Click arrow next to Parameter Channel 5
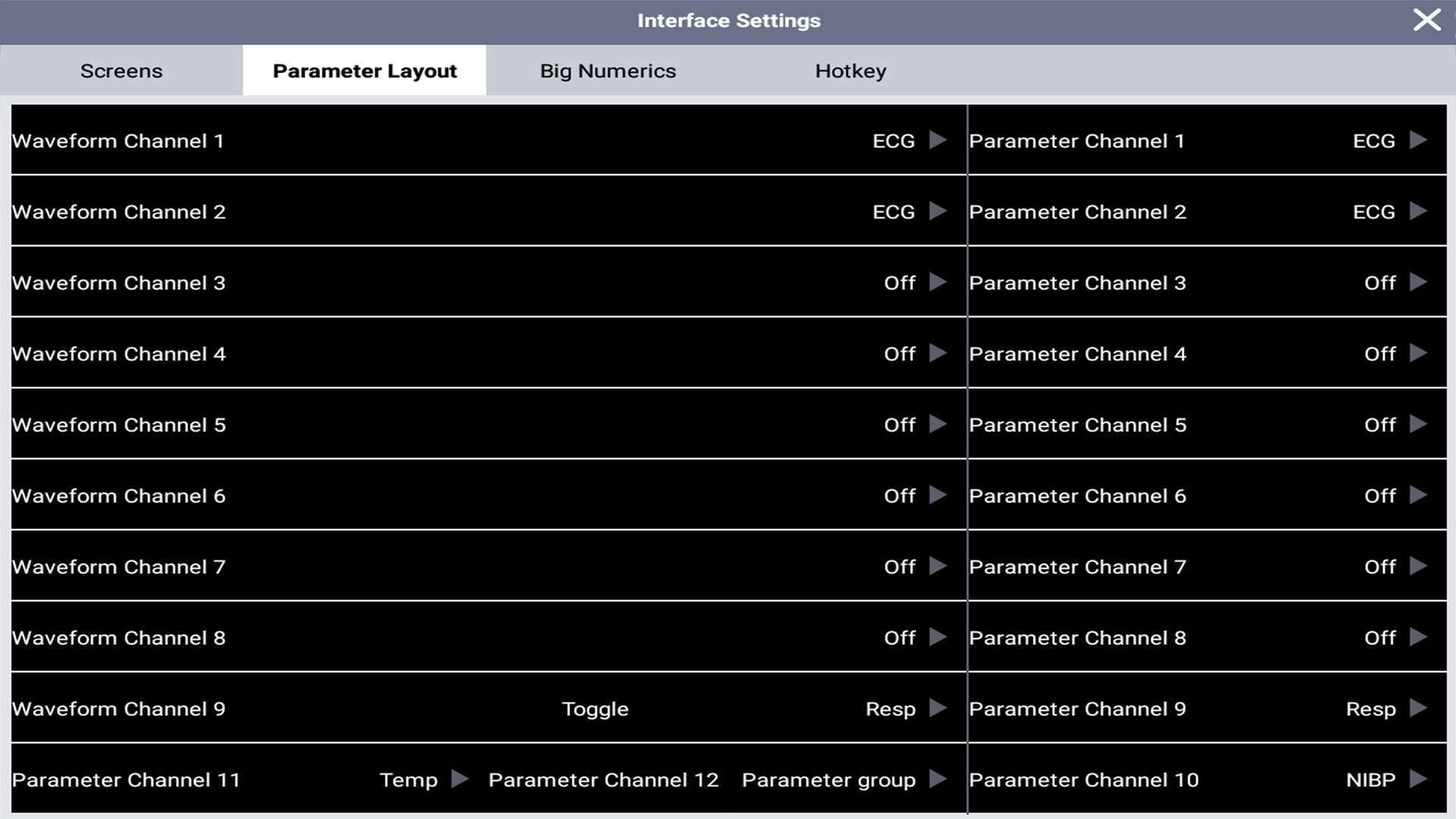 [x=1418, y=425]
